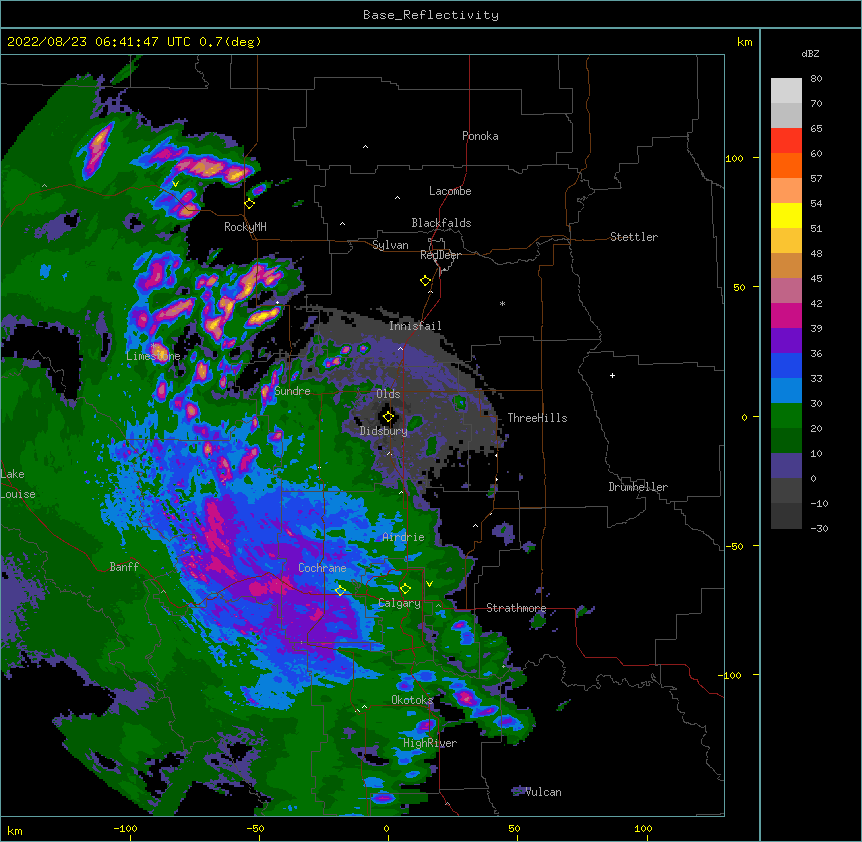862x842 pixels.
Task: Click the Sundre city label
Action: point(292,391)
